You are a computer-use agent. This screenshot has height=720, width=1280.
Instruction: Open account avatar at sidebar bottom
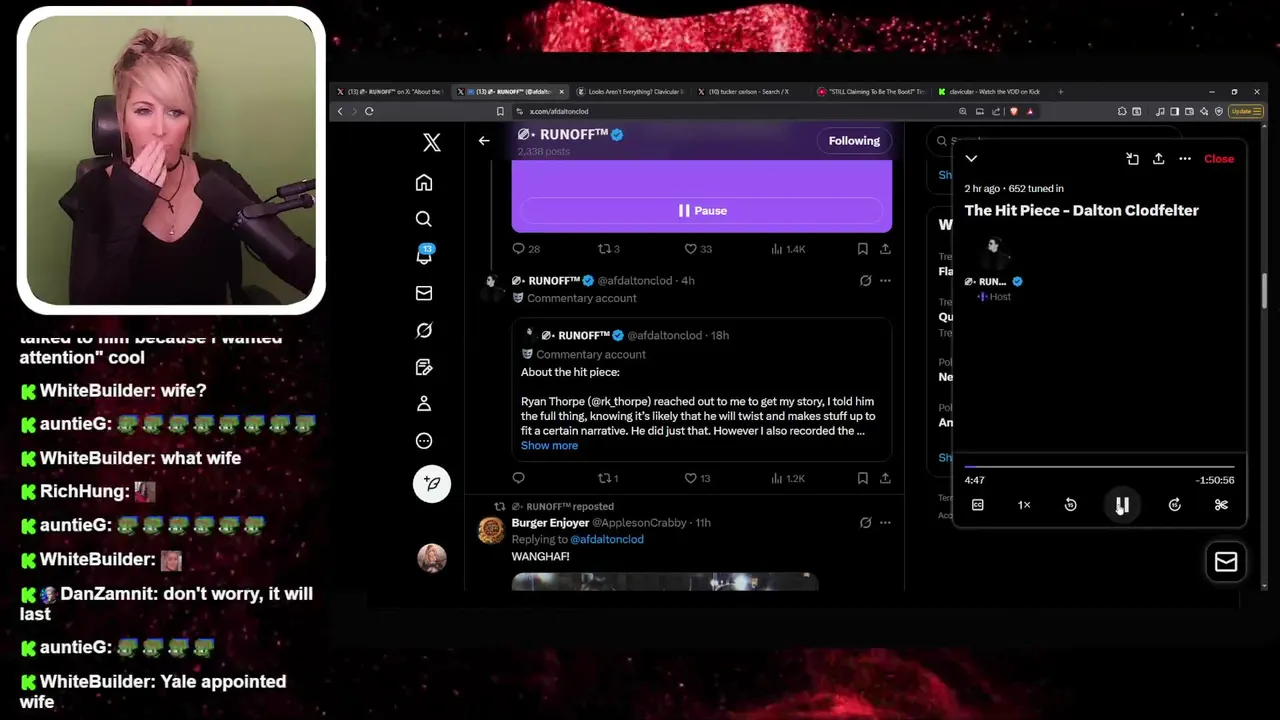pos(432,558)
